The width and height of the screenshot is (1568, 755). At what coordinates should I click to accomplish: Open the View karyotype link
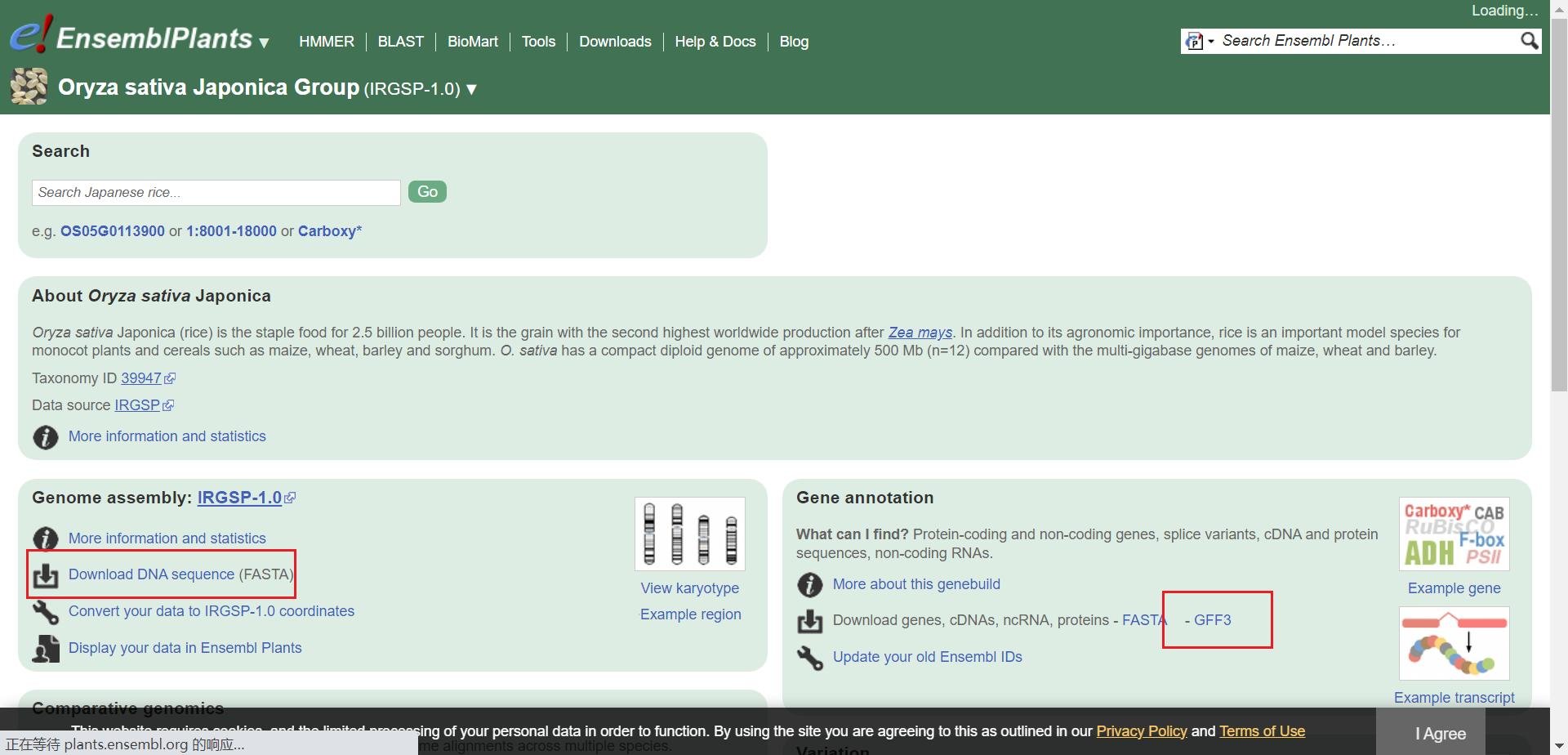coord(690,588)
